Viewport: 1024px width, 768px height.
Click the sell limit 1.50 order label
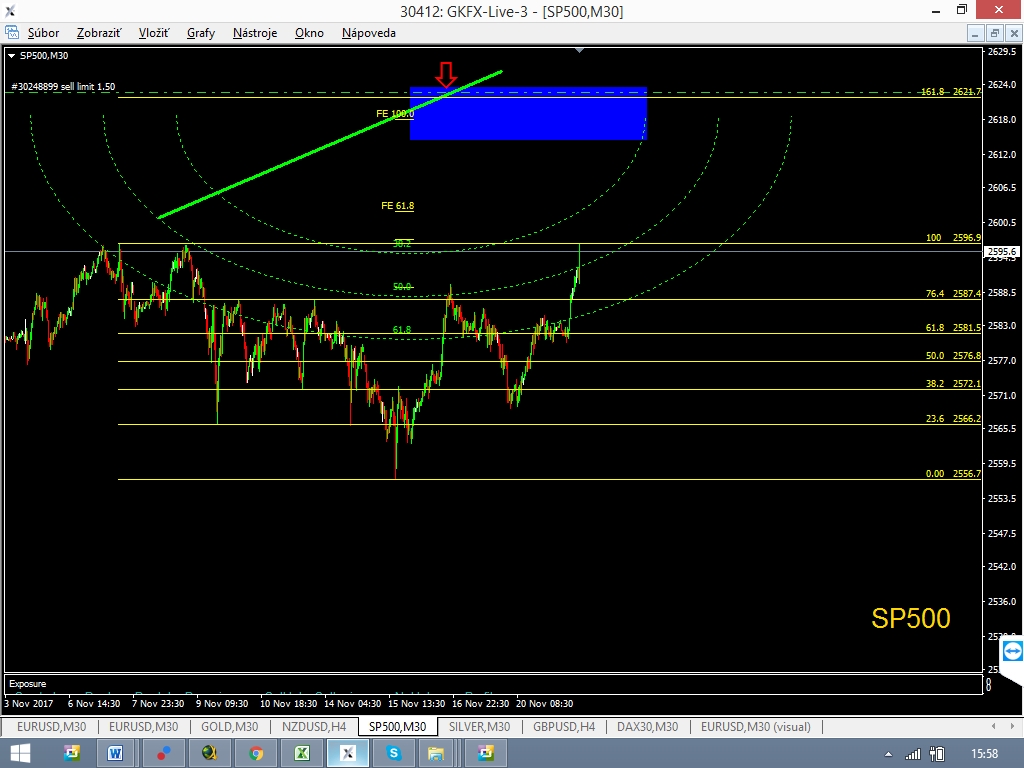(63, 87)
